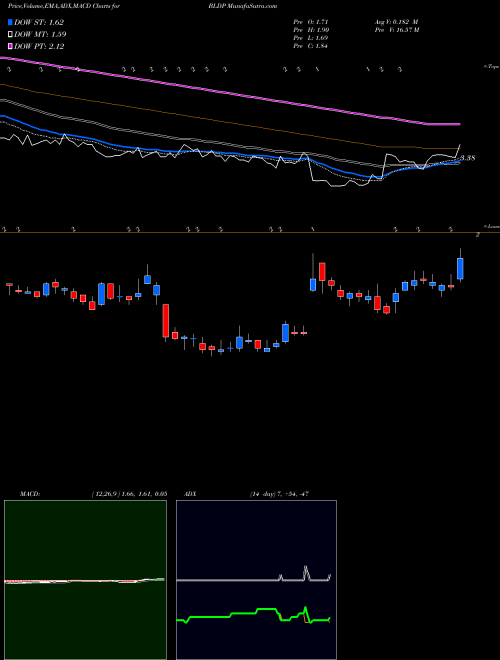This screenshot has width=500, height=660.
Task: Click the 'ADX' panel label
Action: point(190,494)
